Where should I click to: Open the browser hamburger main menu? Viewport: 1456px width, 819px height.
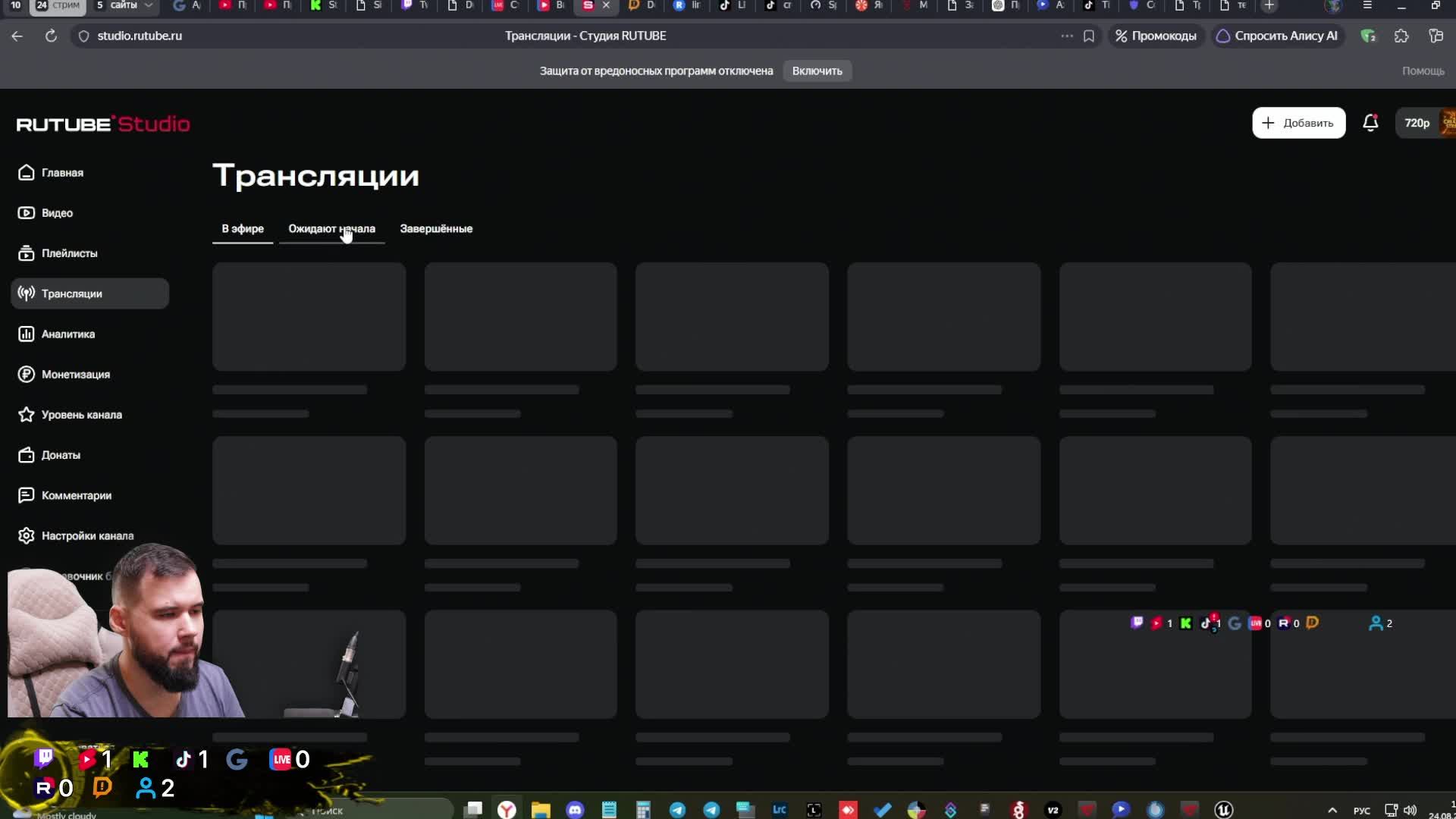(1367, 5)
